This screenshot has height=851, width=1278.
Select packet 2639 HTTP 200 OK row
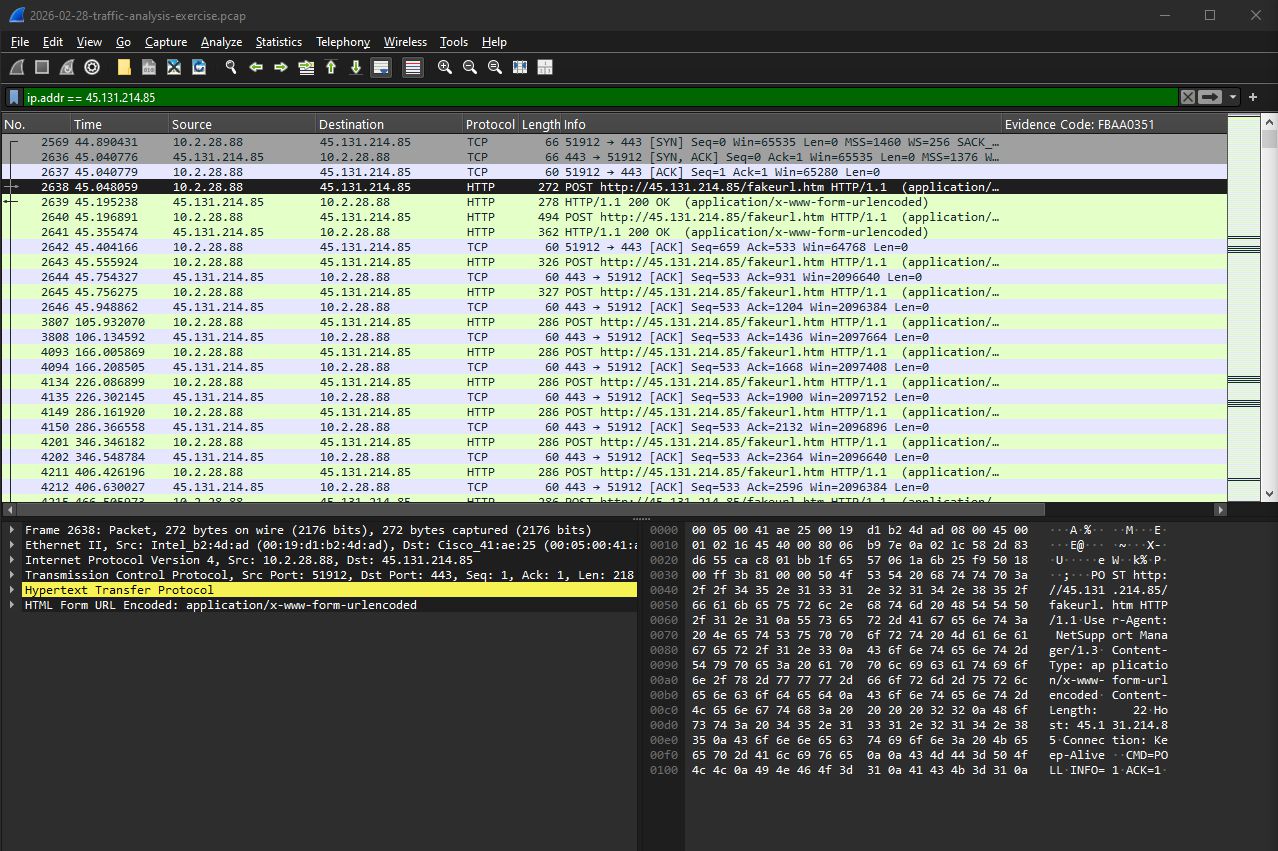pyautogui.click(x=614, y=202)
